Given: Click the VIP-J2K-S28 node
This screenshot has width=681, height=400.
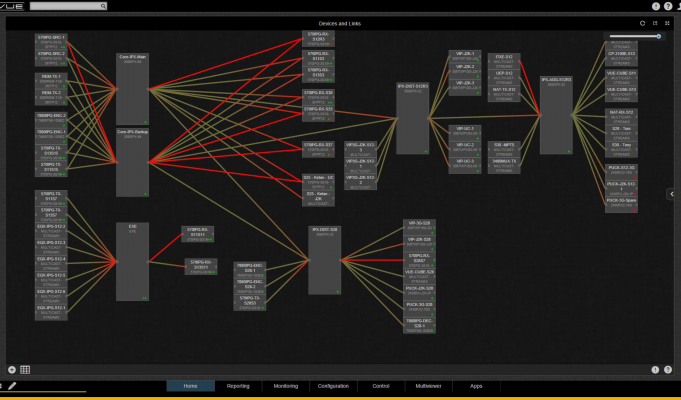Looking at the screenshot, I should click(x=419, y=244).
